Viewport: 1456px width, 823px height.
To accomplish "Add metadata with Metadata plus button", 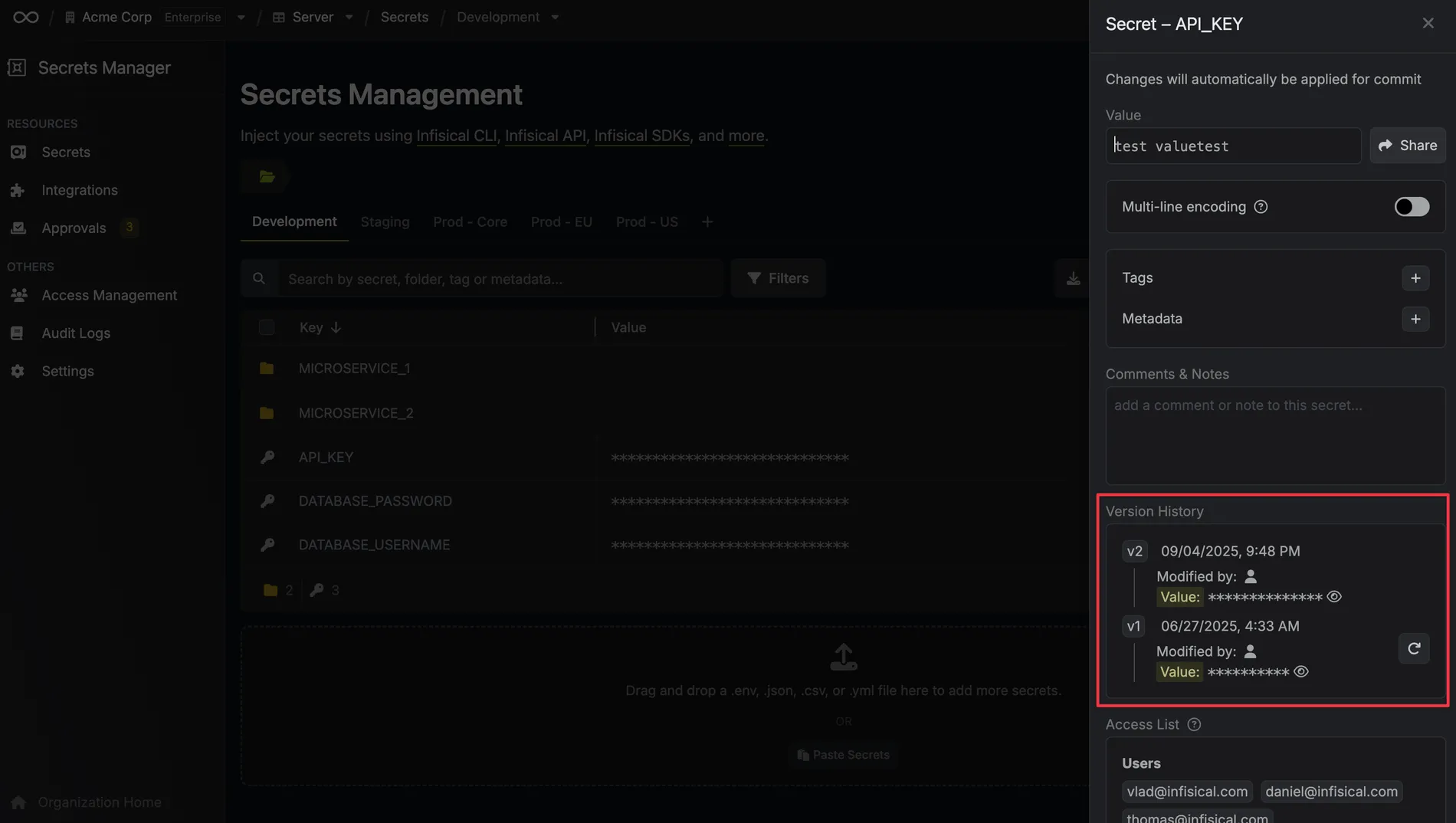I will point(1415,319).
